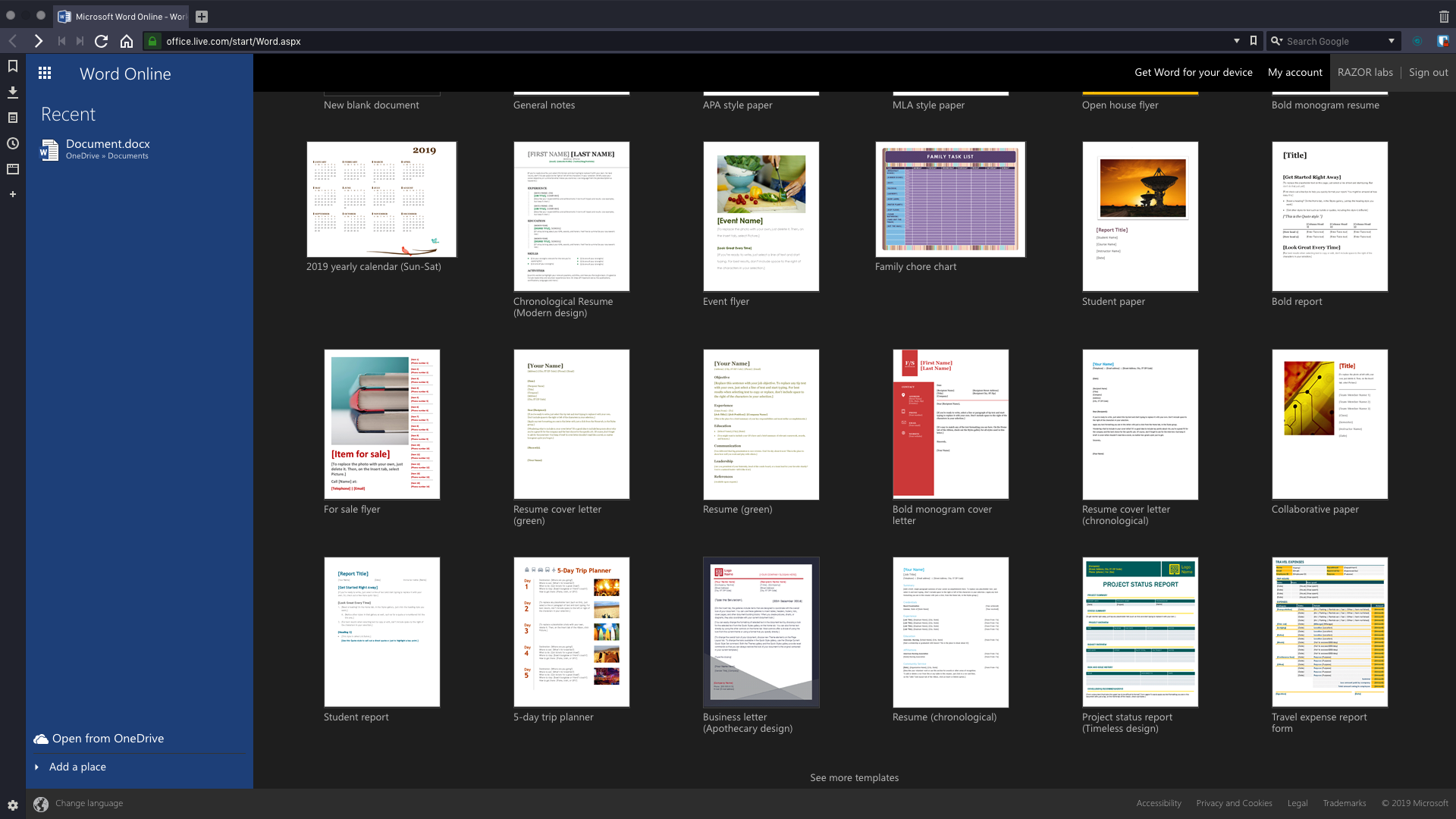
Task: Add a web panel with plus icon
Action: coord(13,194)
